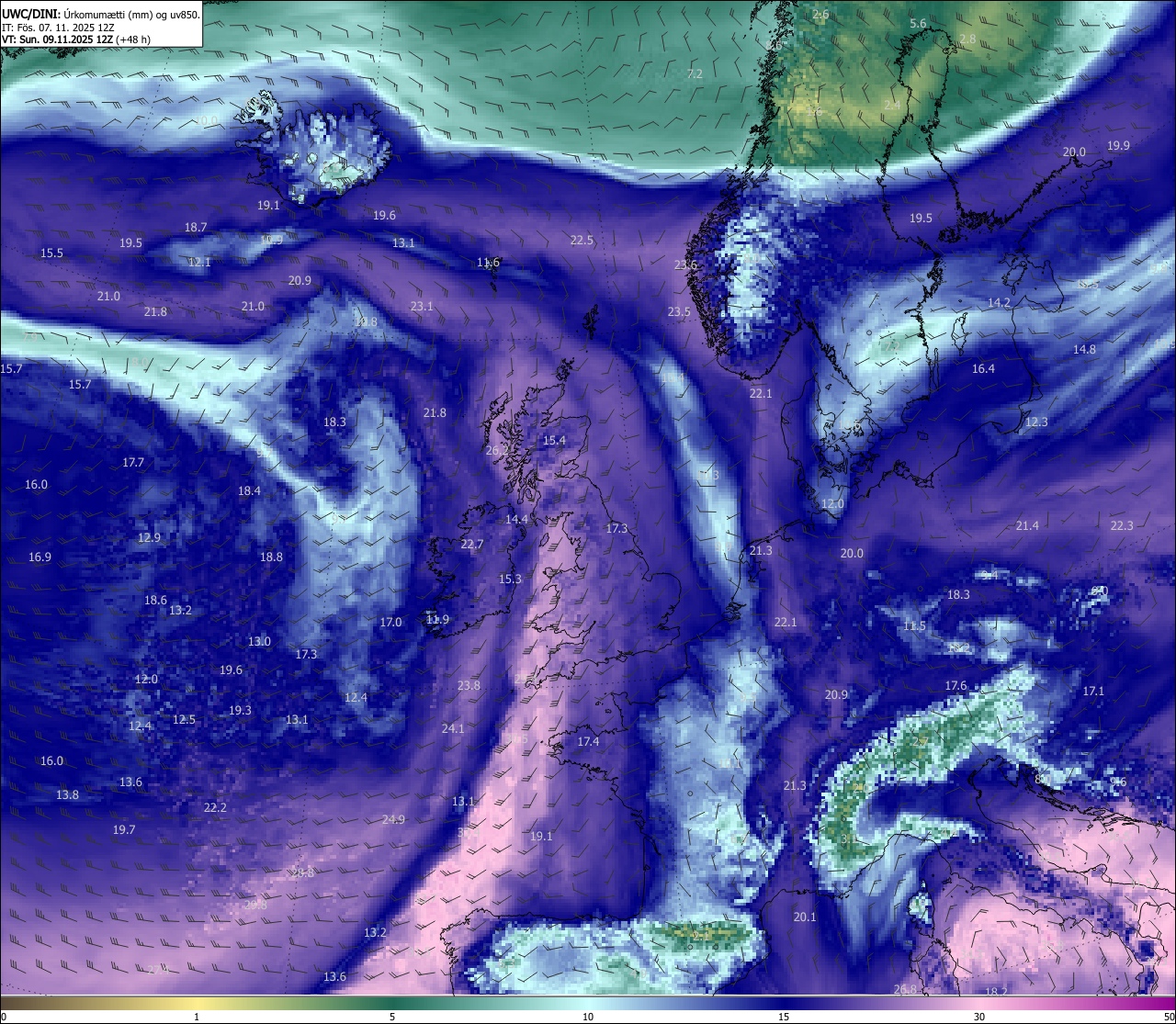Click the value 12.5 in the Atlantic
Viewport: 1176px width, 1024px height.
(x=184, y=719)
